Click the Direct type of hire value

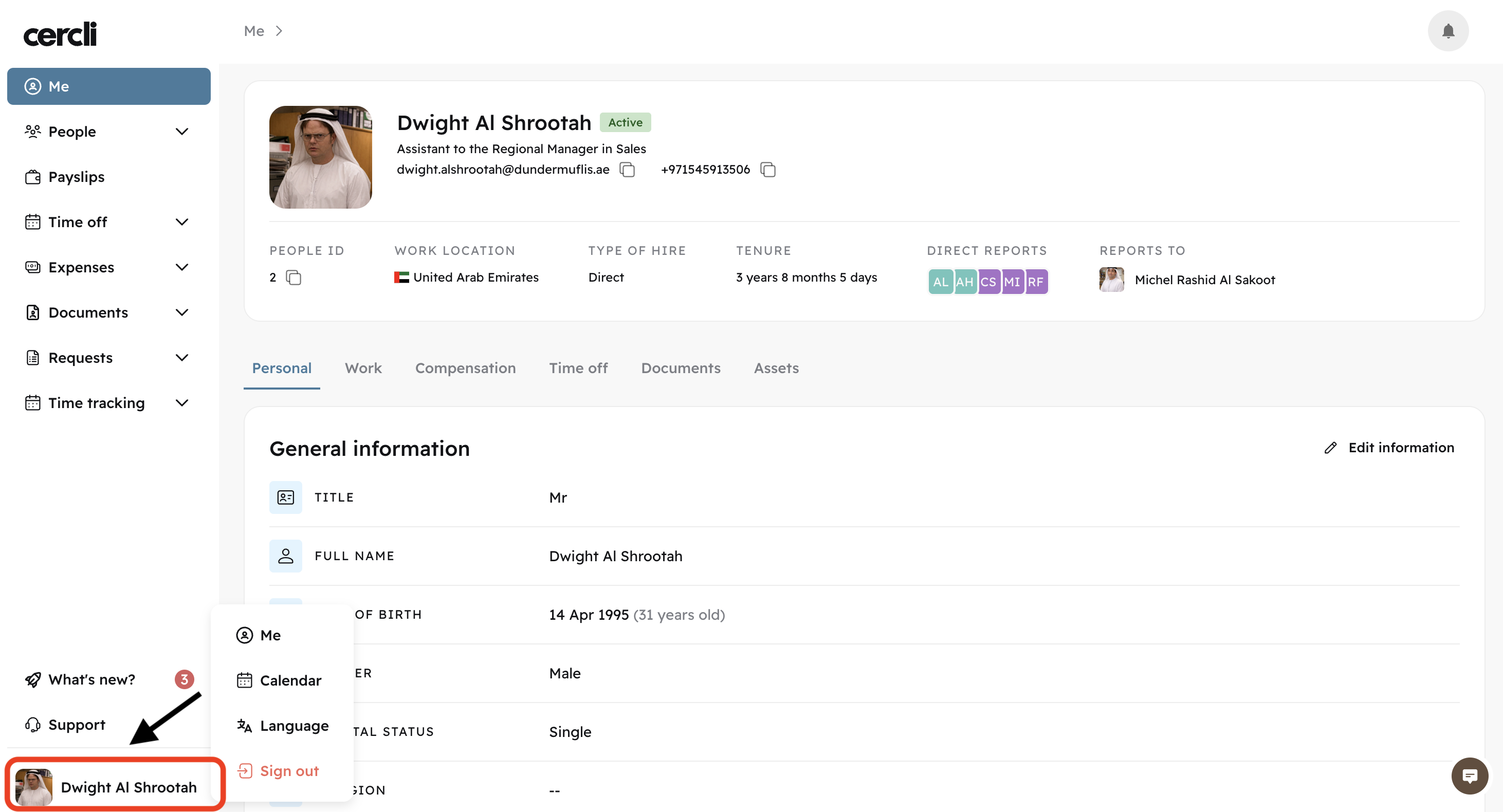[x=606, y=278]
